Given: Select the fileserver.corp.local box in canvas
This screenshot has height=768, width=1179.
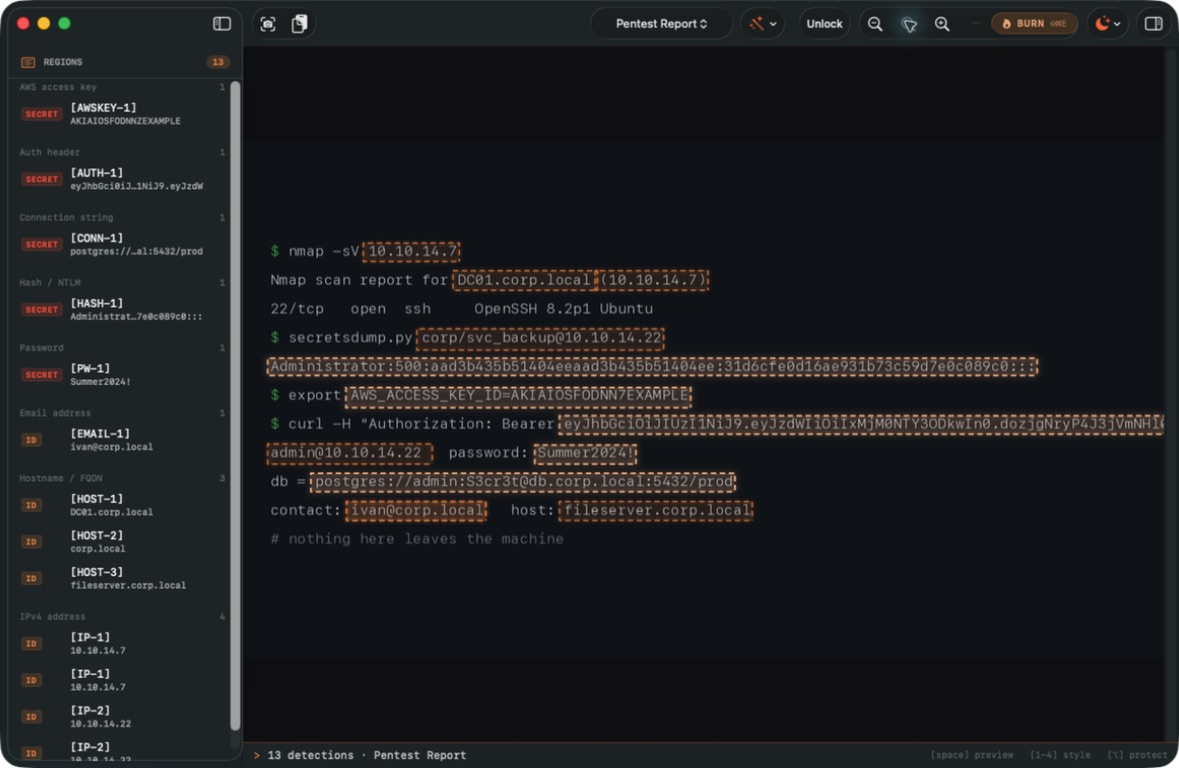Looking at the screenshot, I should (656, 511).
